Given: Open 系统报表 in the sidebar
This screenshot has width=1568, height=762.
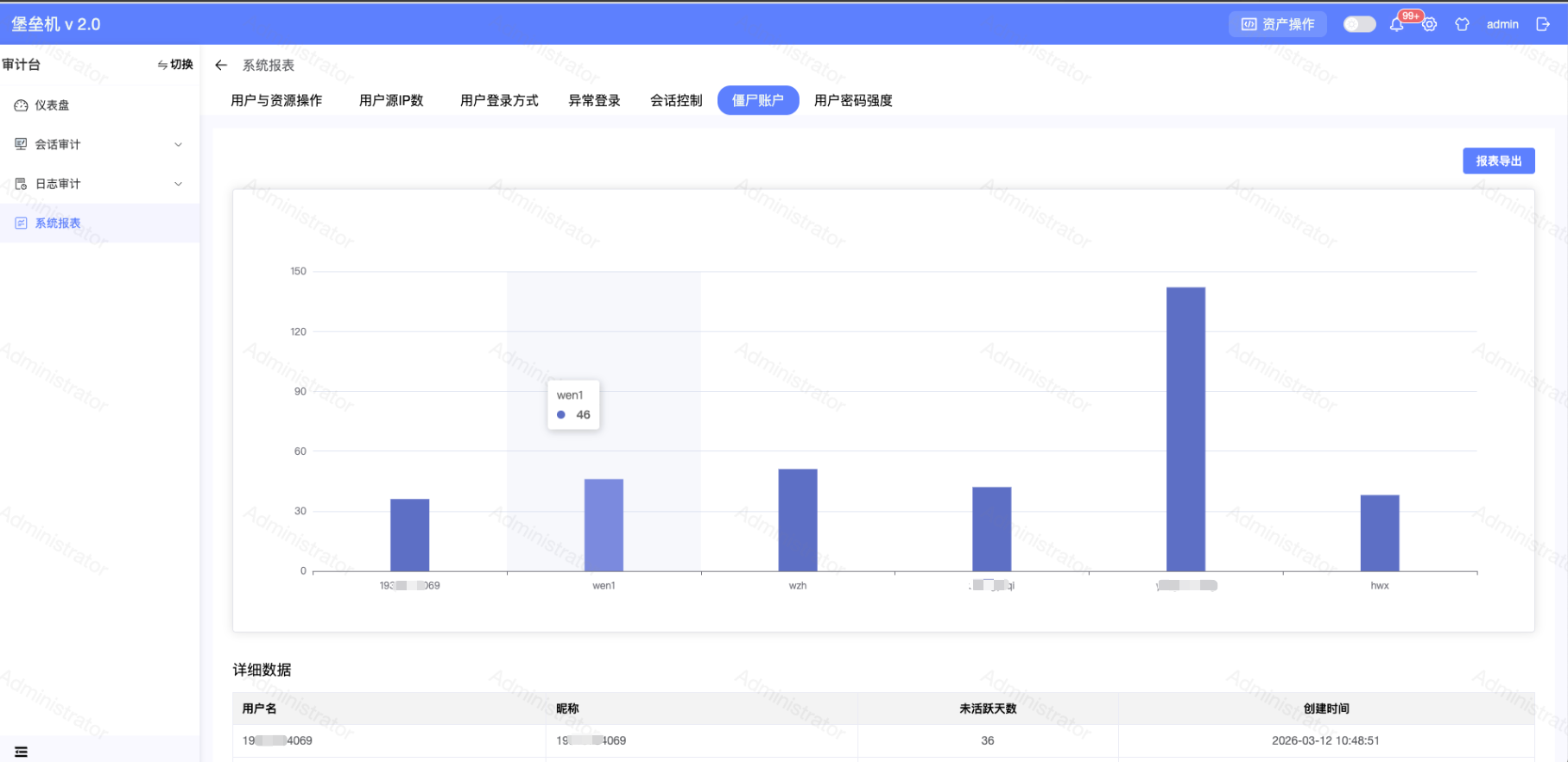Looking at the screenshot, I should [99, 223].
